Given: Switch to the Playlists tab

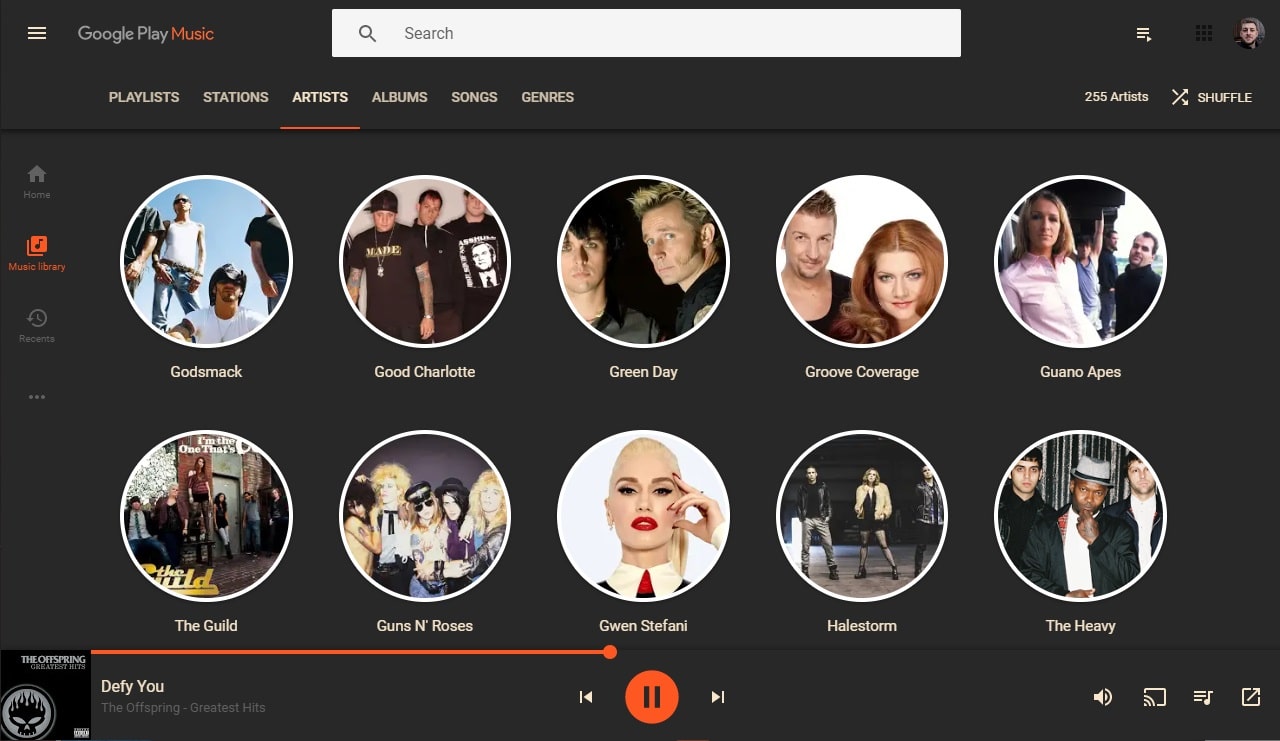Looking at the screenshot, I should (x=144, y=97).
